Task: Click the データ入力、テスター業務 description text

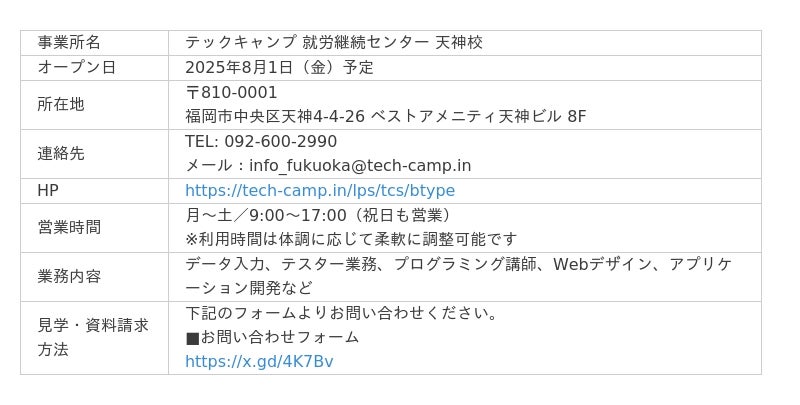Action: click(459, 276)
